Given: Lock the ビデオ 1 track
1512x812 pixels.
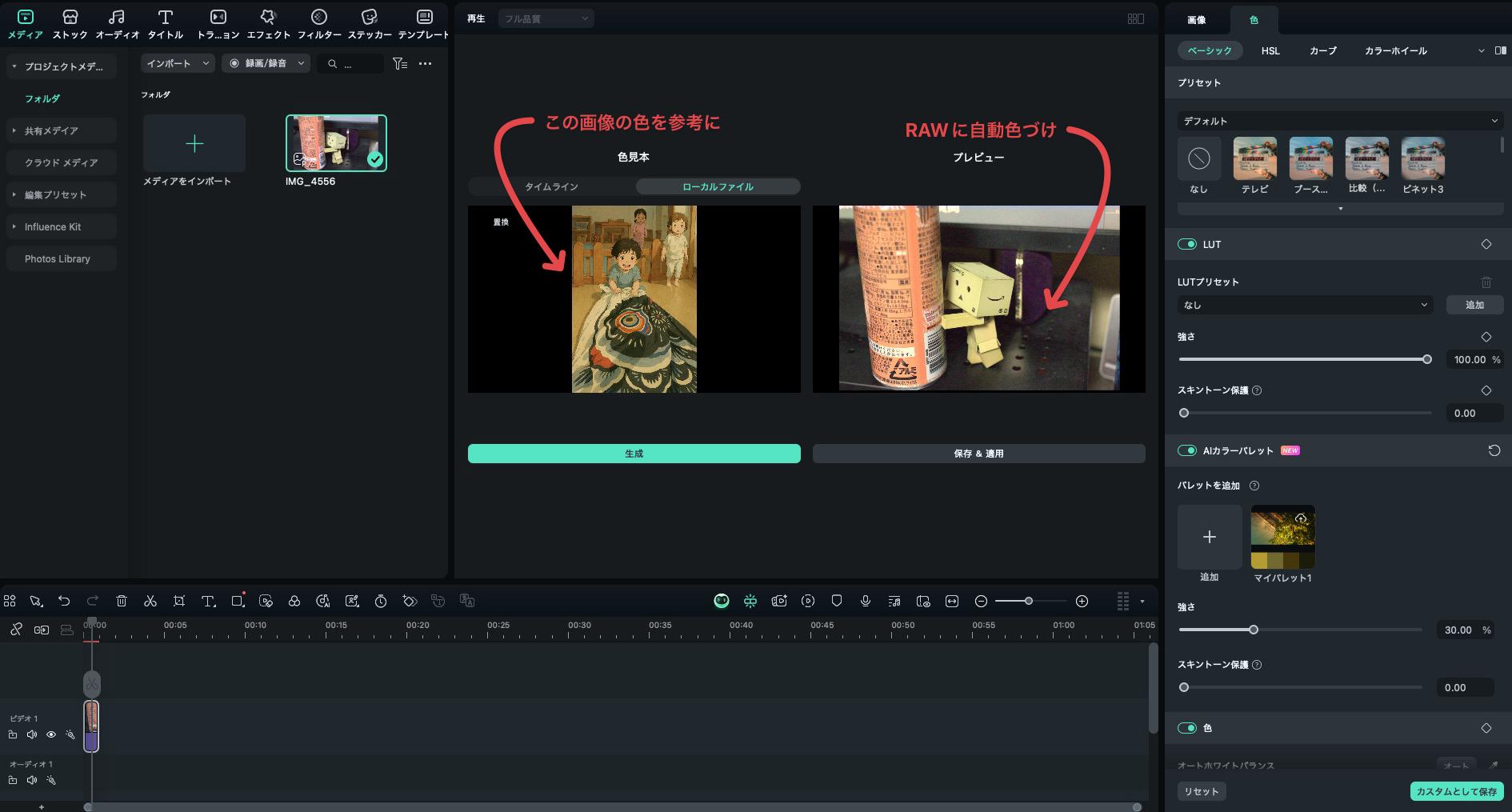Looking at the screenshot, I should click(x=13, y=734).
